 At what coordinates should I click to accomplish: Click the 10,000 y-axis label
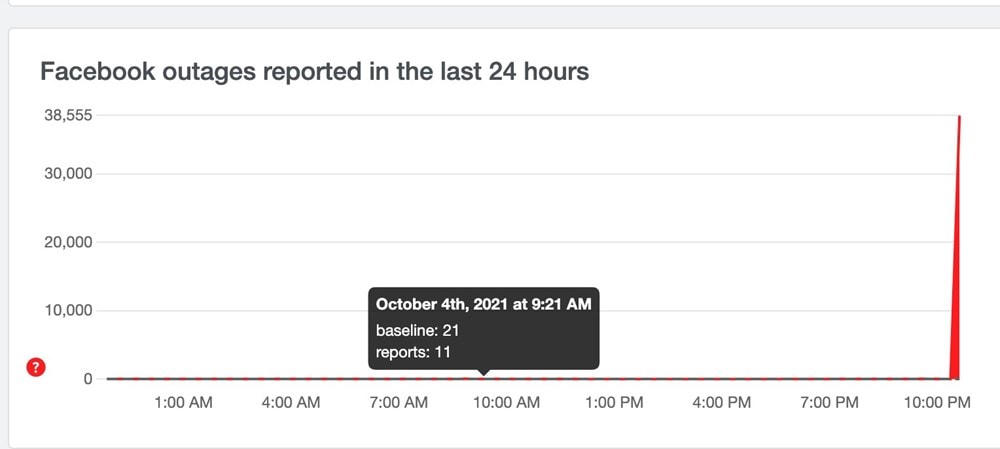[x=66, y=310]
